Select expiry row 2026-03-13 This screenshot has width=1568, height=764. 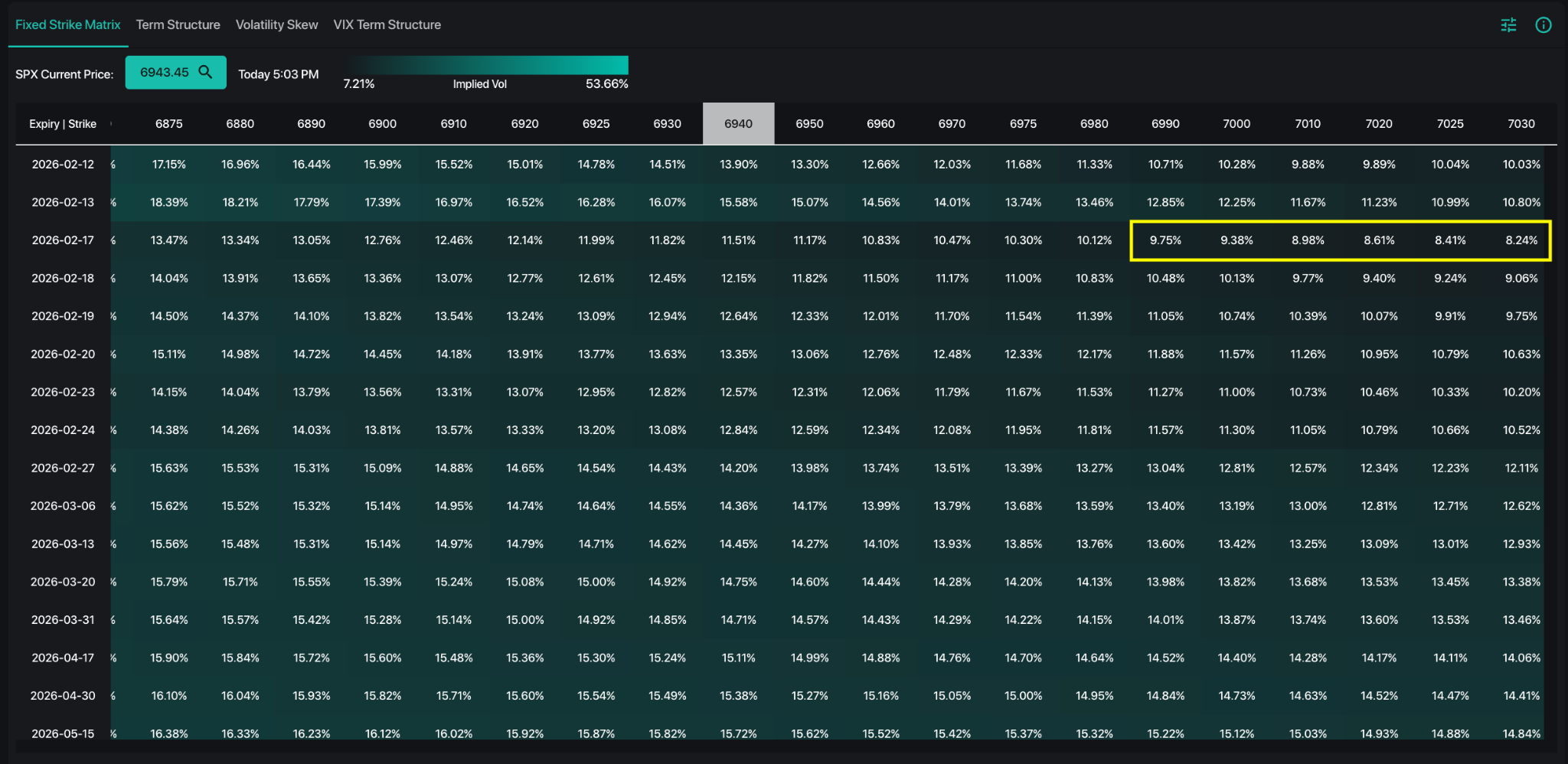pos(63,544)
